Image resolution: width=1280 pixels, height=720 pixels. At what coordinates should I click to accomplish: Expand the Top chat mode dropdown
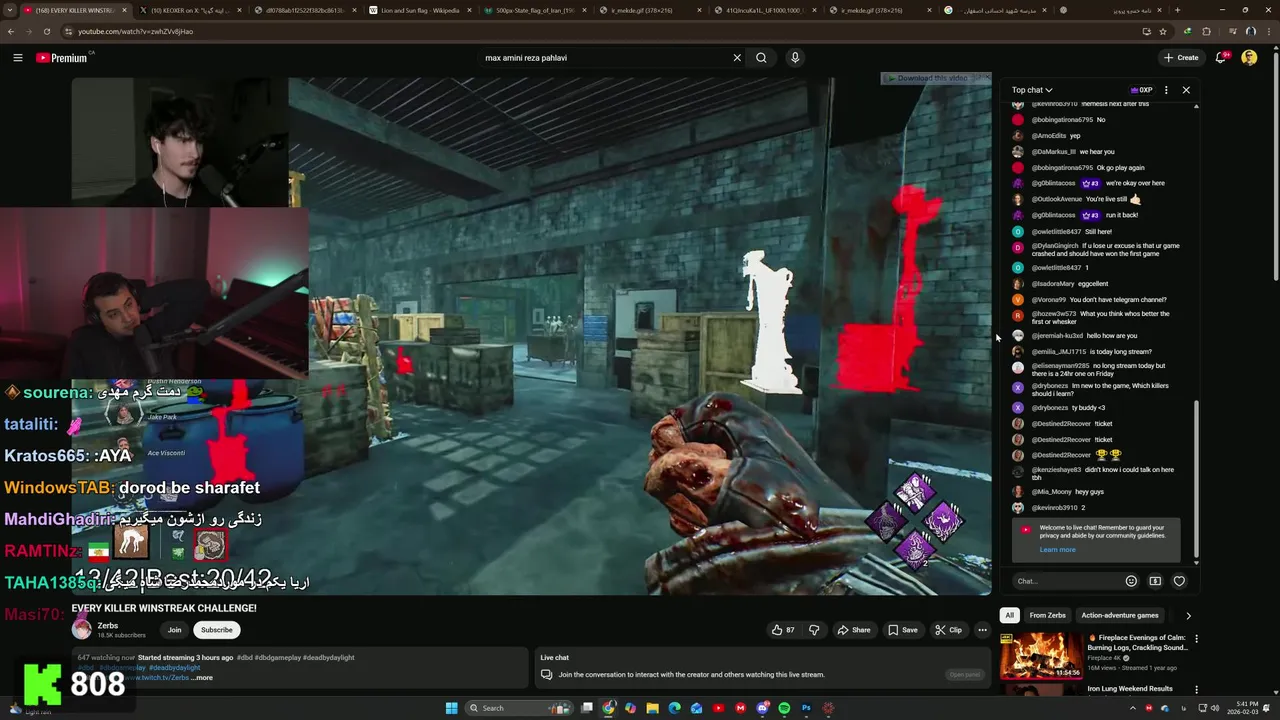pyautogui.click(x=1032, y=90)
